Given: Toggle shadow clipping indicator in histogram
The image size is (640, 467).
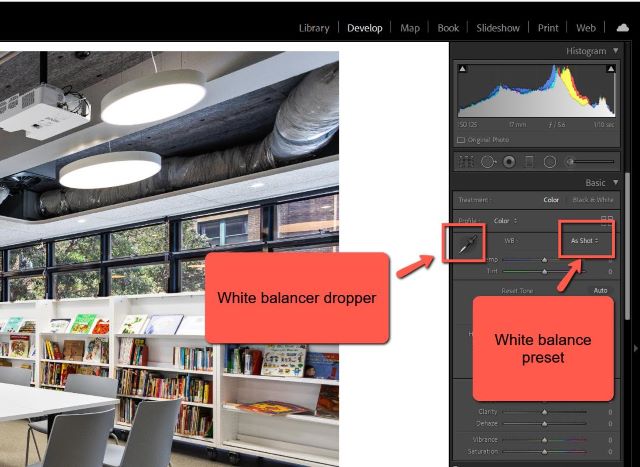Looking at the screenshot, I should (462, 69).
